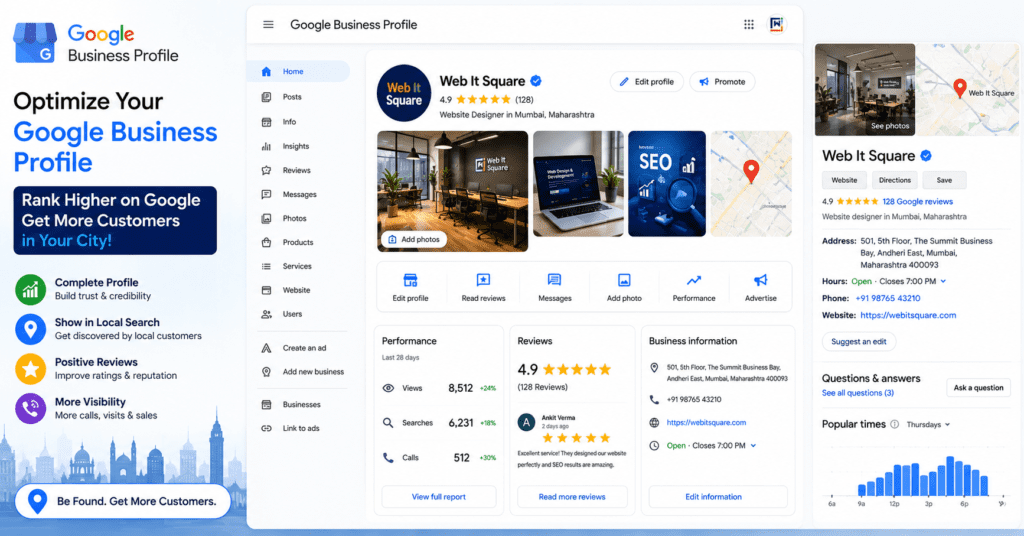Click reviewer name Ankit Verma

click(x=558, y=418)
